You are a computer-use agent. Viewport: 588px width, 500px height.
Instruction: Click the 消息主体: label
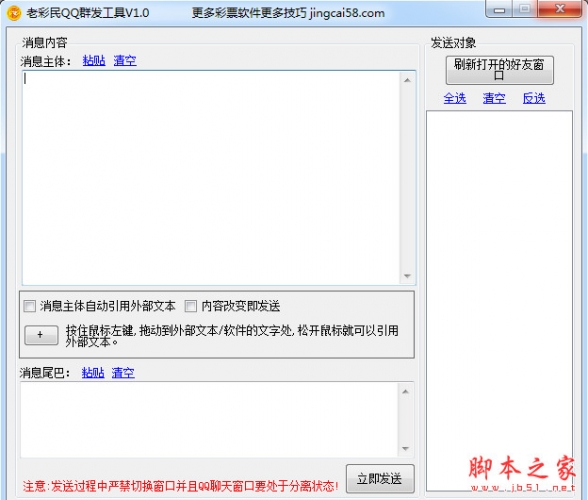pyautogui.click(x=46, y=61)
